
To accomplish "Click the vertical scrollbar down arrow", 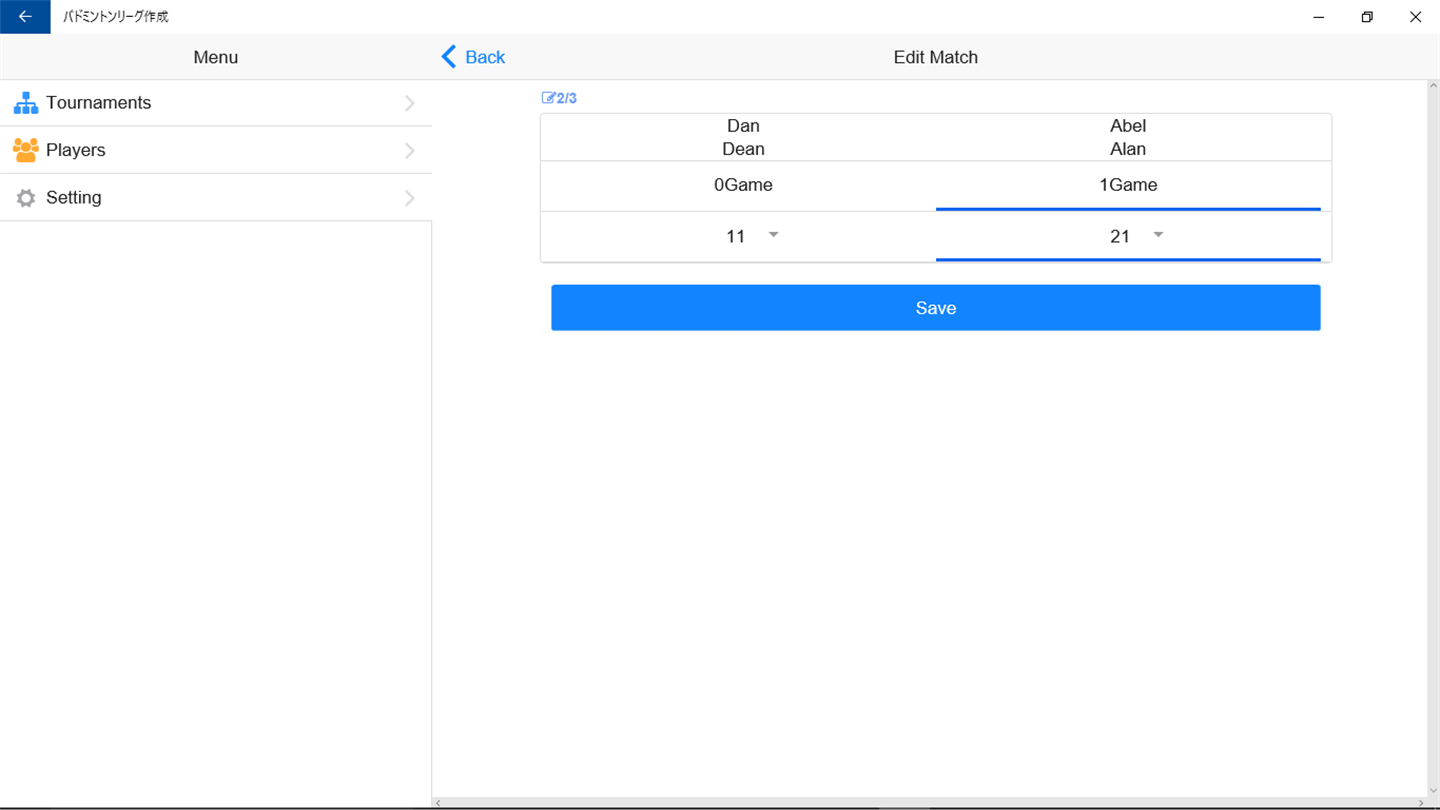I will (1434, 790).
